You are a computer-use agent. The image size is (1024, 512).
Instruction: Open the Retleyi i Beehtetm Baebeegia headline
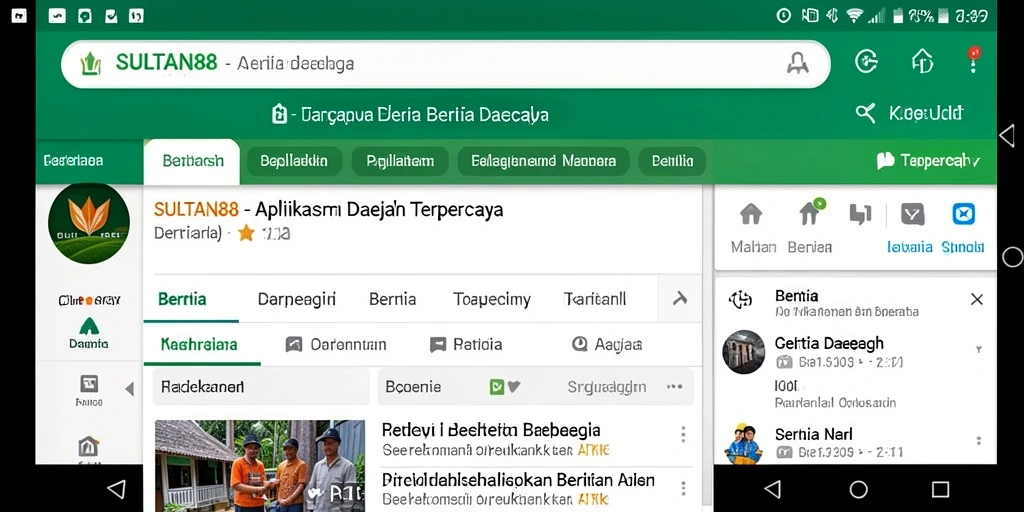[x=490, y=430]
